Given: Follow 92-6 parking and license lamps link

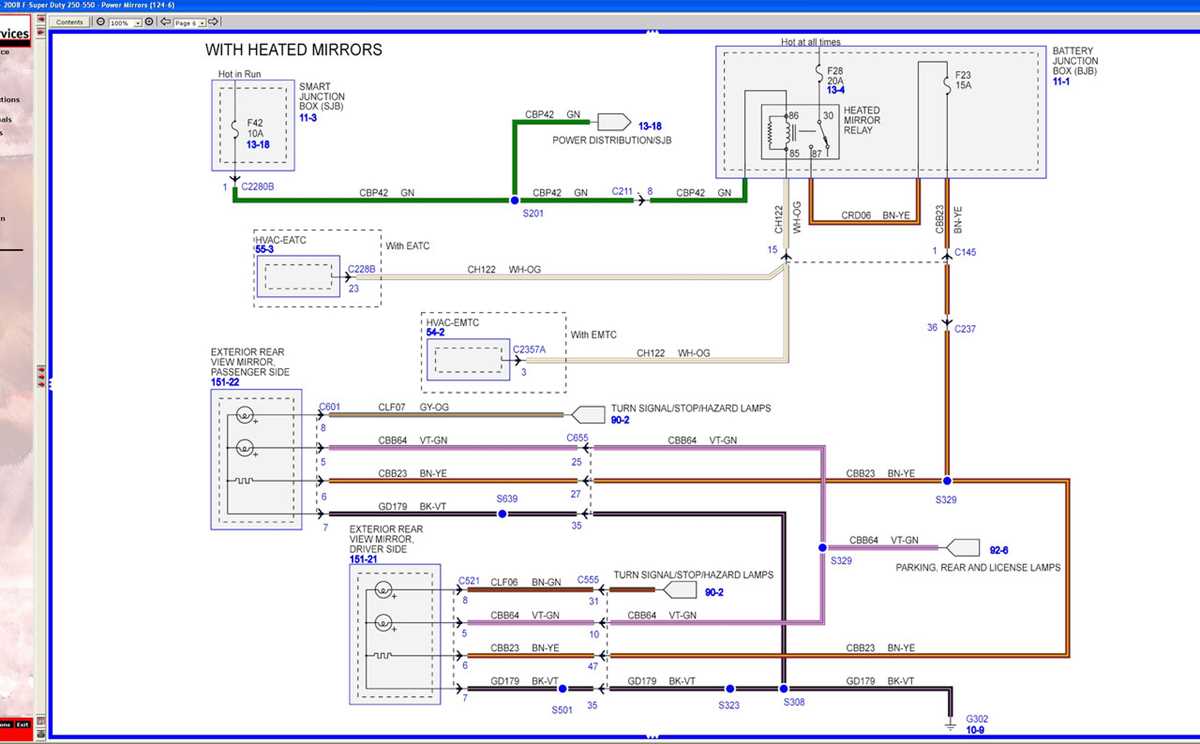Looking at the screenshot, I should [x=998, y=550].
